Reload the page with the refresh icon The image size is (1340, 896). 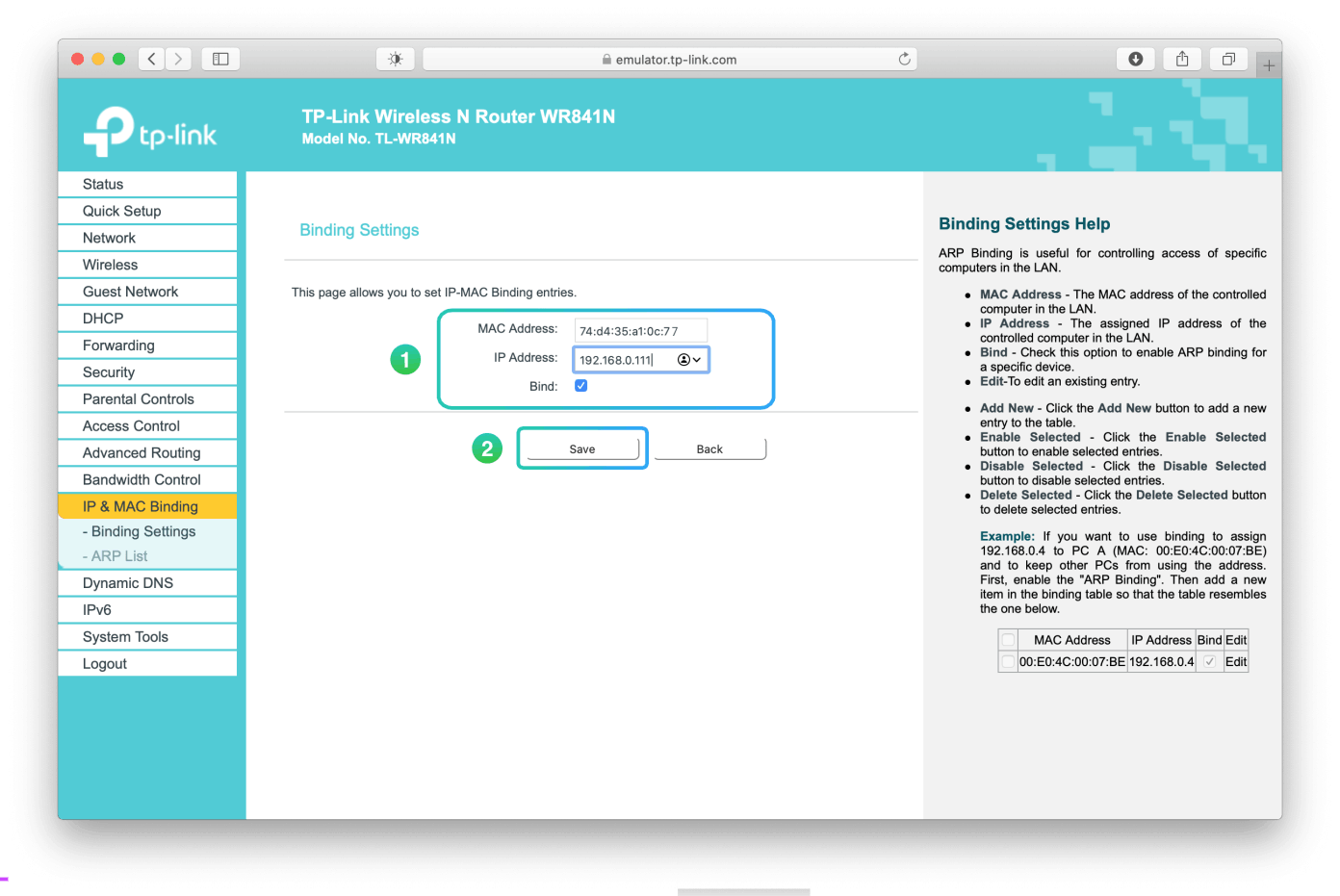(x=904, y=59)
